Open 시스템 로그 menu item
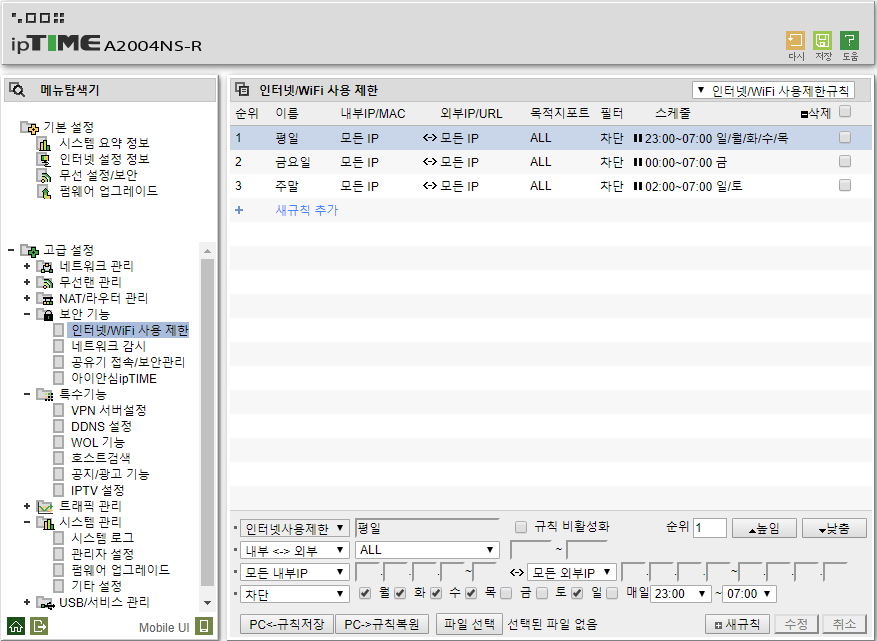Viewport: 877px width, 641px height. click(x=102, y=538)
